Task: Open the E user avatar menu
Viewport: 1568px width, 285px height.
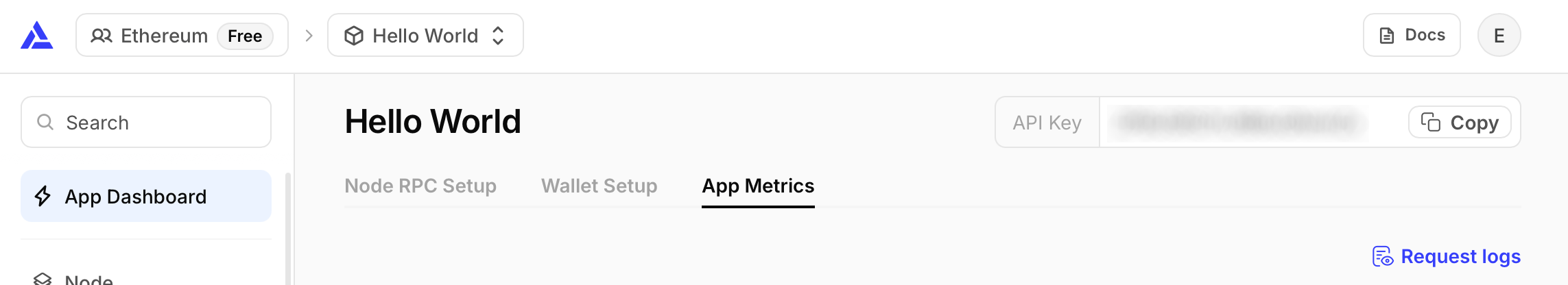Action: pos(1499,36)
